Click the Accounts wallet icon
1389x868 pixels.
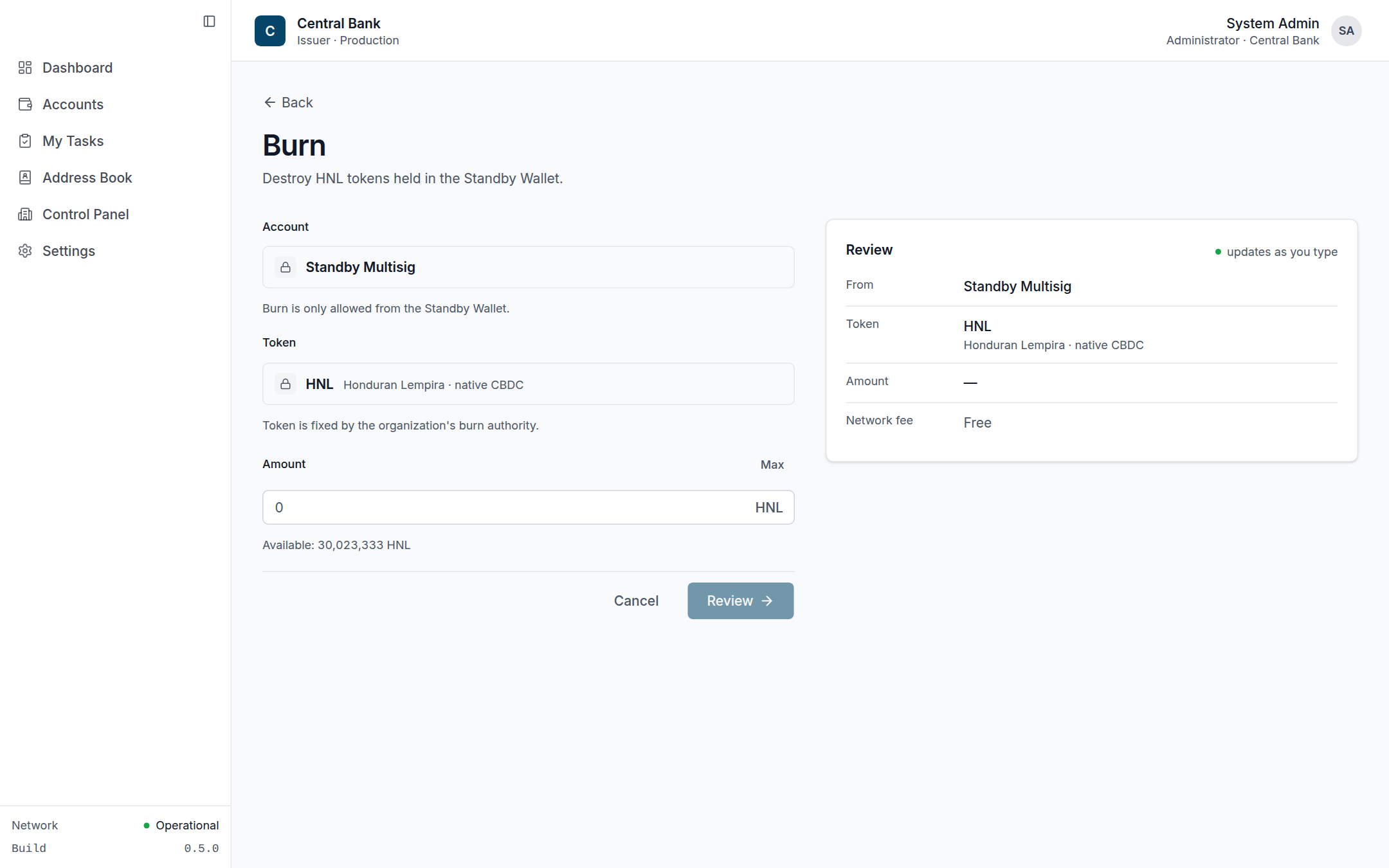pos(25,104)
